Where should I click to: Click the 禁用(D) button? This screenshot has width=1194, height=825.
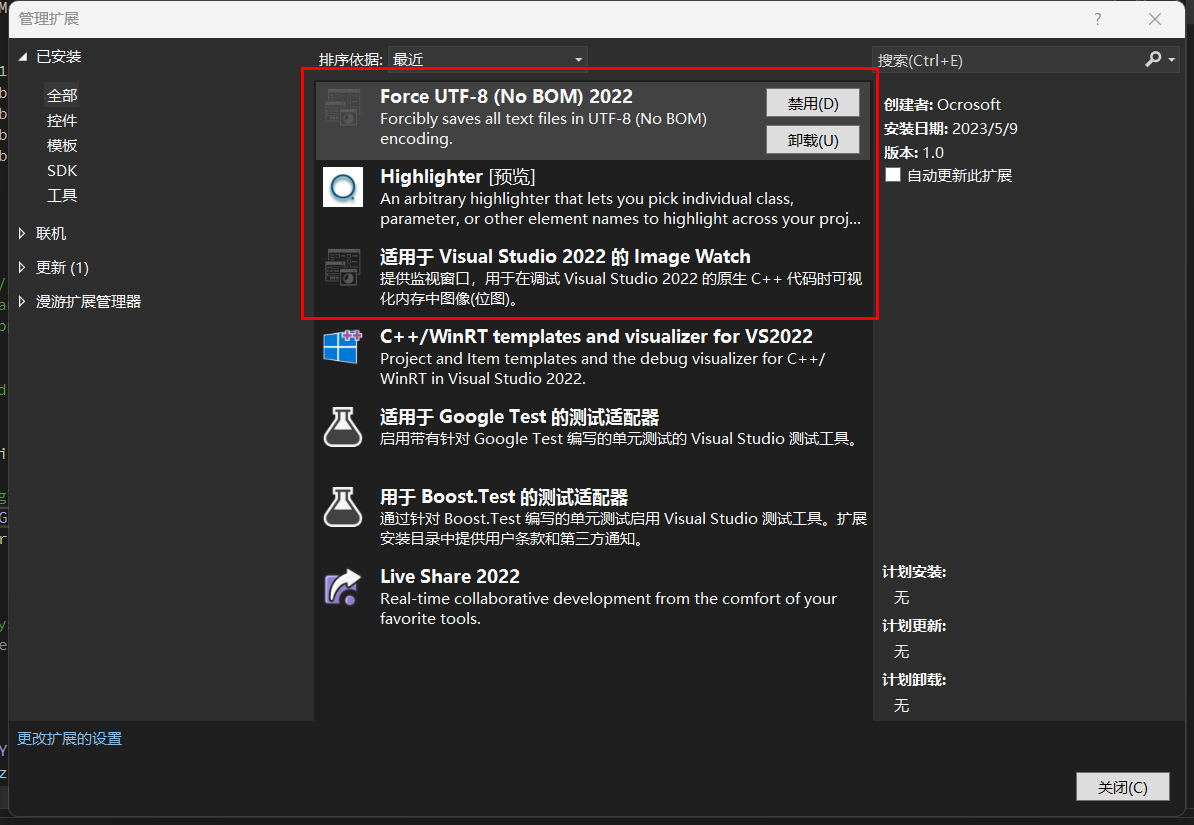click(x=812, y=103)
